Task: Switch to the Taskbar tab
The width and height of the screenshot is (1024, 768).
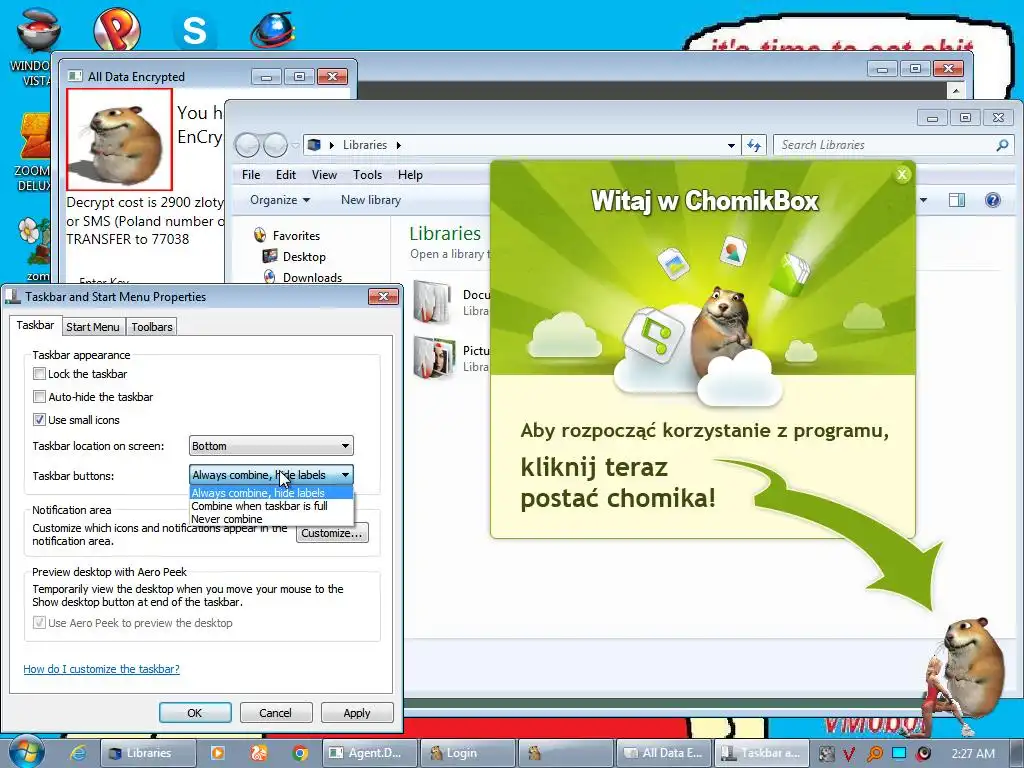Action: [35, 325]
